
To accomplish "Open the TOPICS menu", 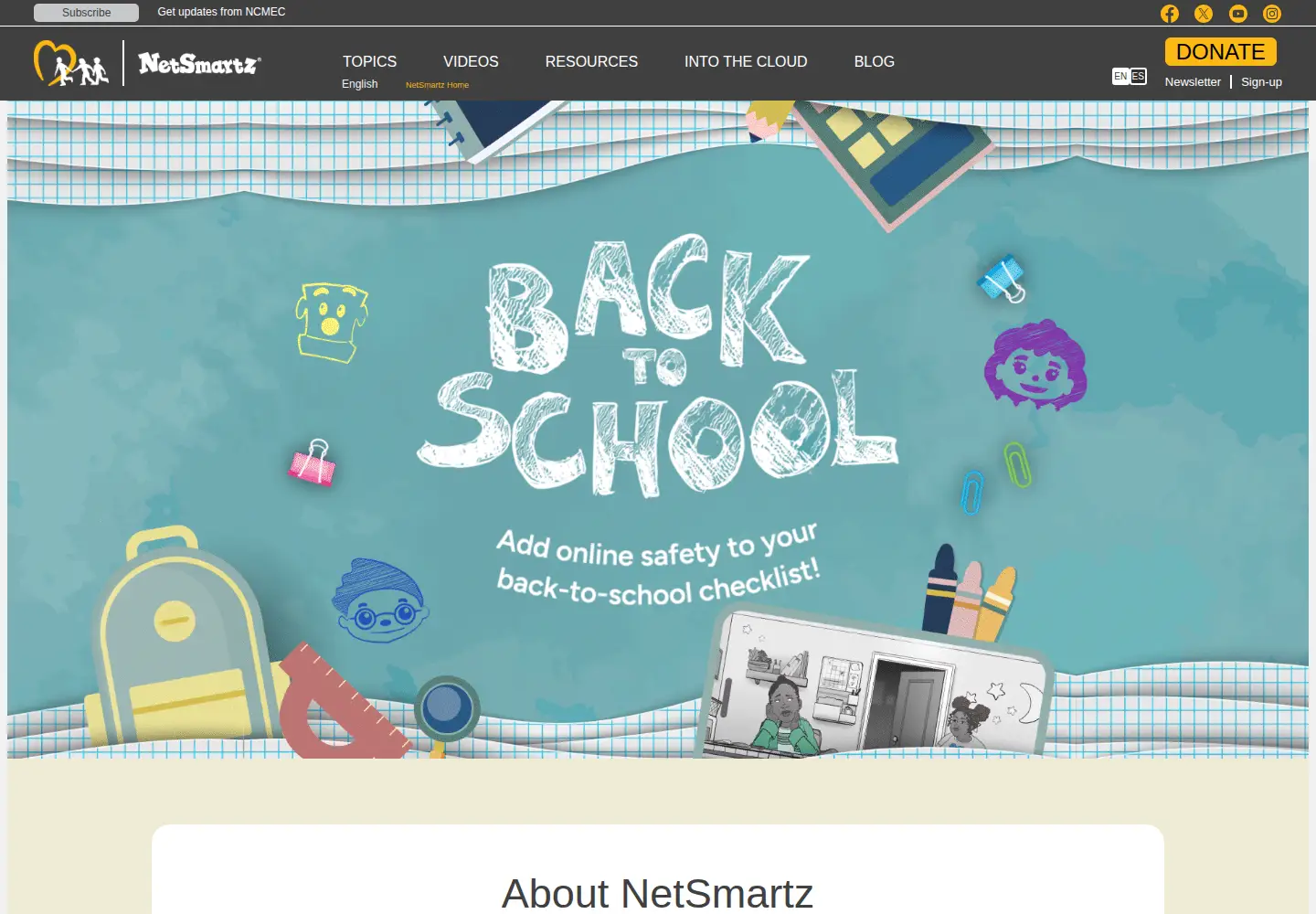I will [x=369, y=61].
